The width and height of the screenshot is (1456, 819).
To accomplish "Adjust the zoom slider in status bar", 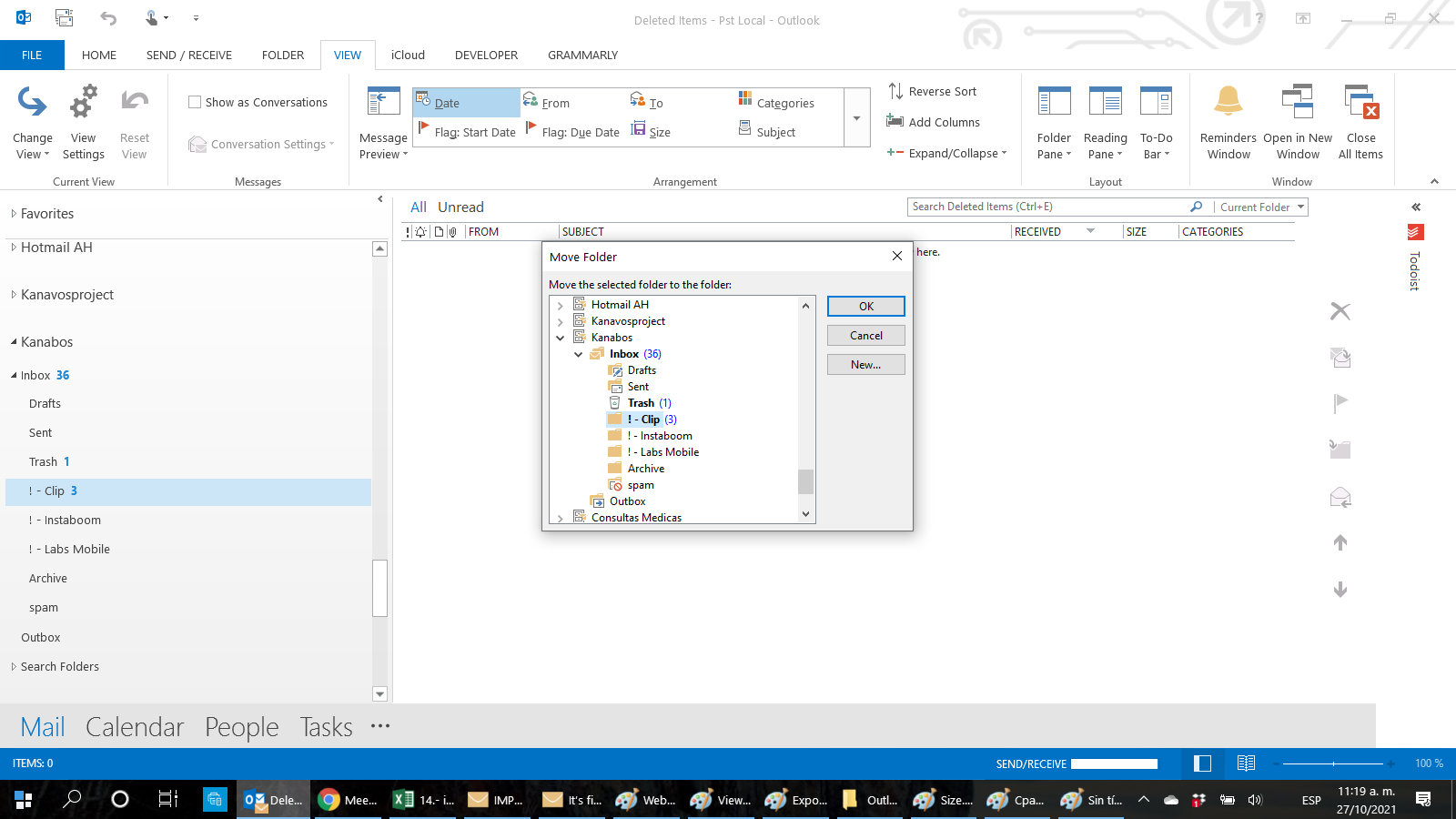I will (x=1333, y=763).
